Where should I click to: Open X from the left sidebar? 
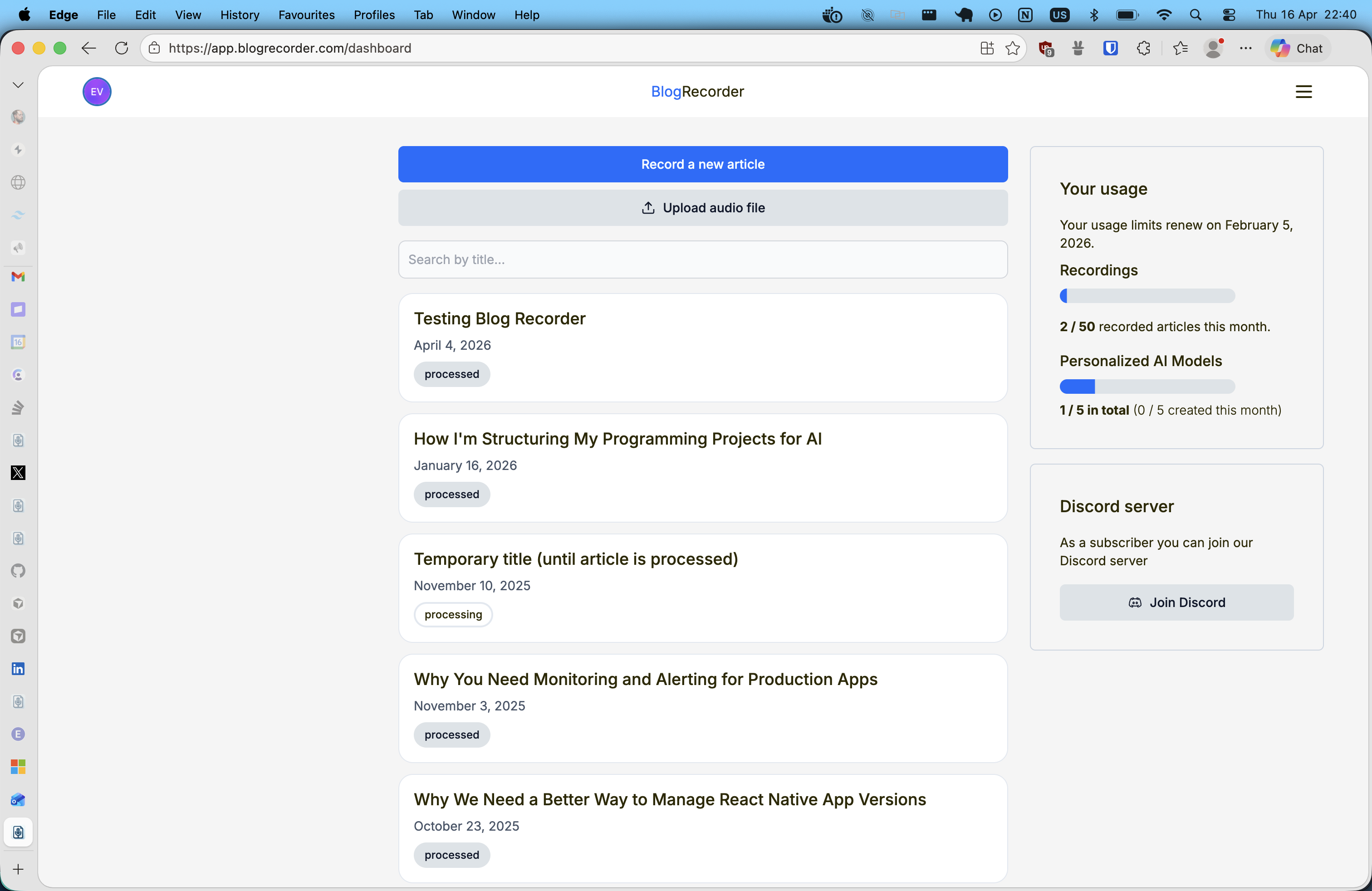(x=18, y=473)
